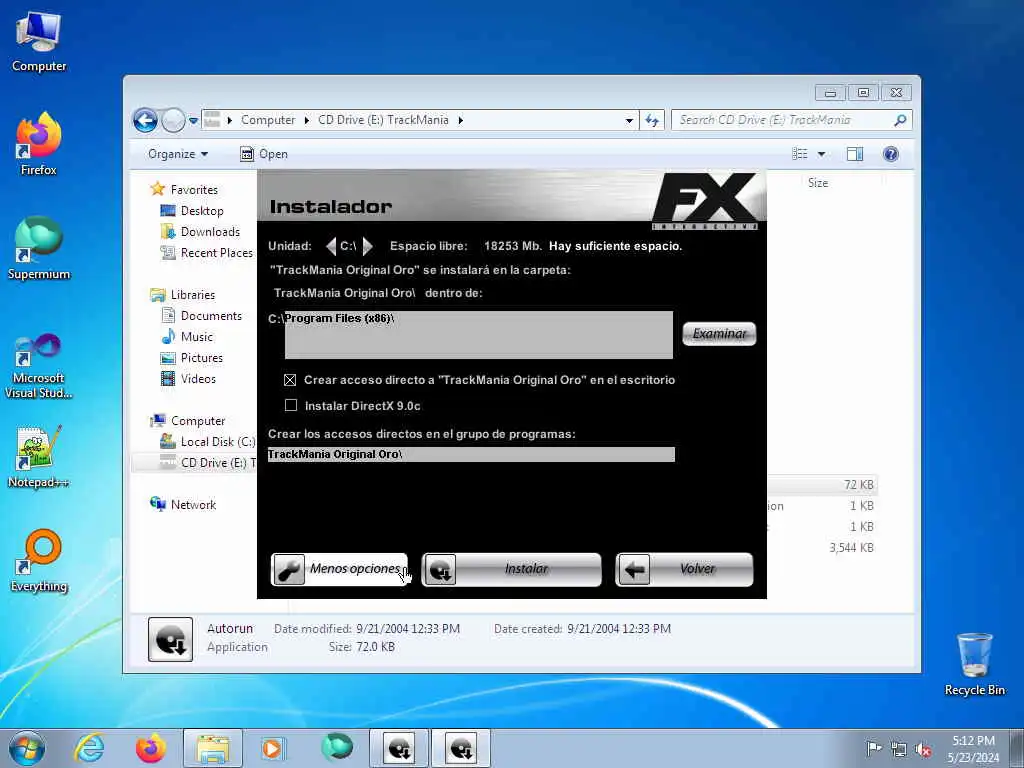Screen dimensions: 1024x768
Task: Click the Explorer help icon
Action: (891, 154)
